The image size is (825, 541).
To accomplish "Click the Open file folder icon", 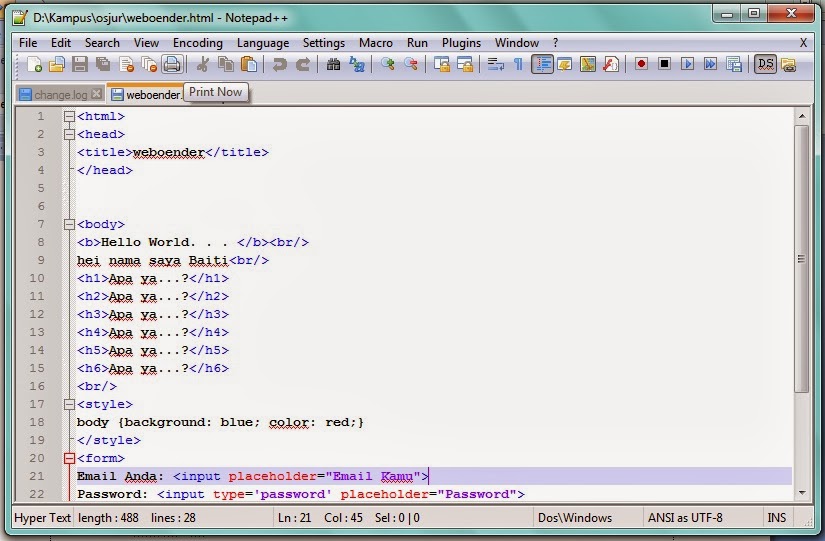I will click(57, 65).
